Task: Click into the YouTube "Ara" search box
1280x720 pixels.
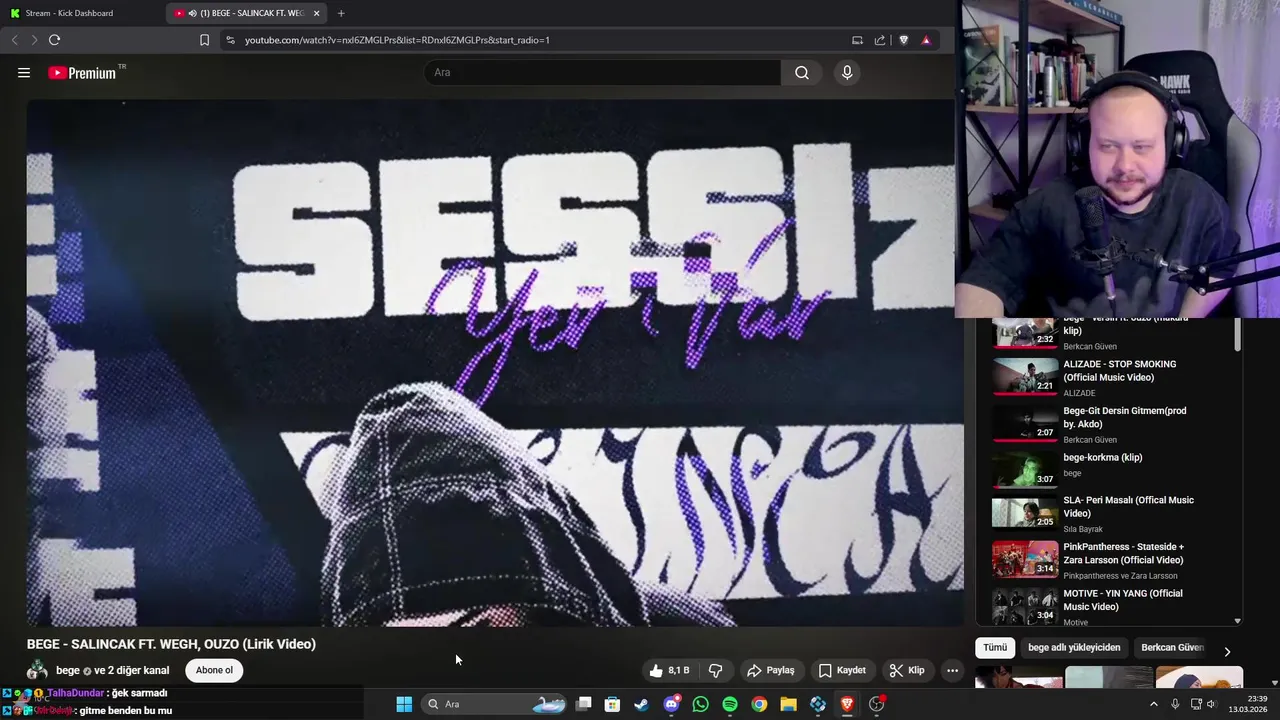Action: 603,72
